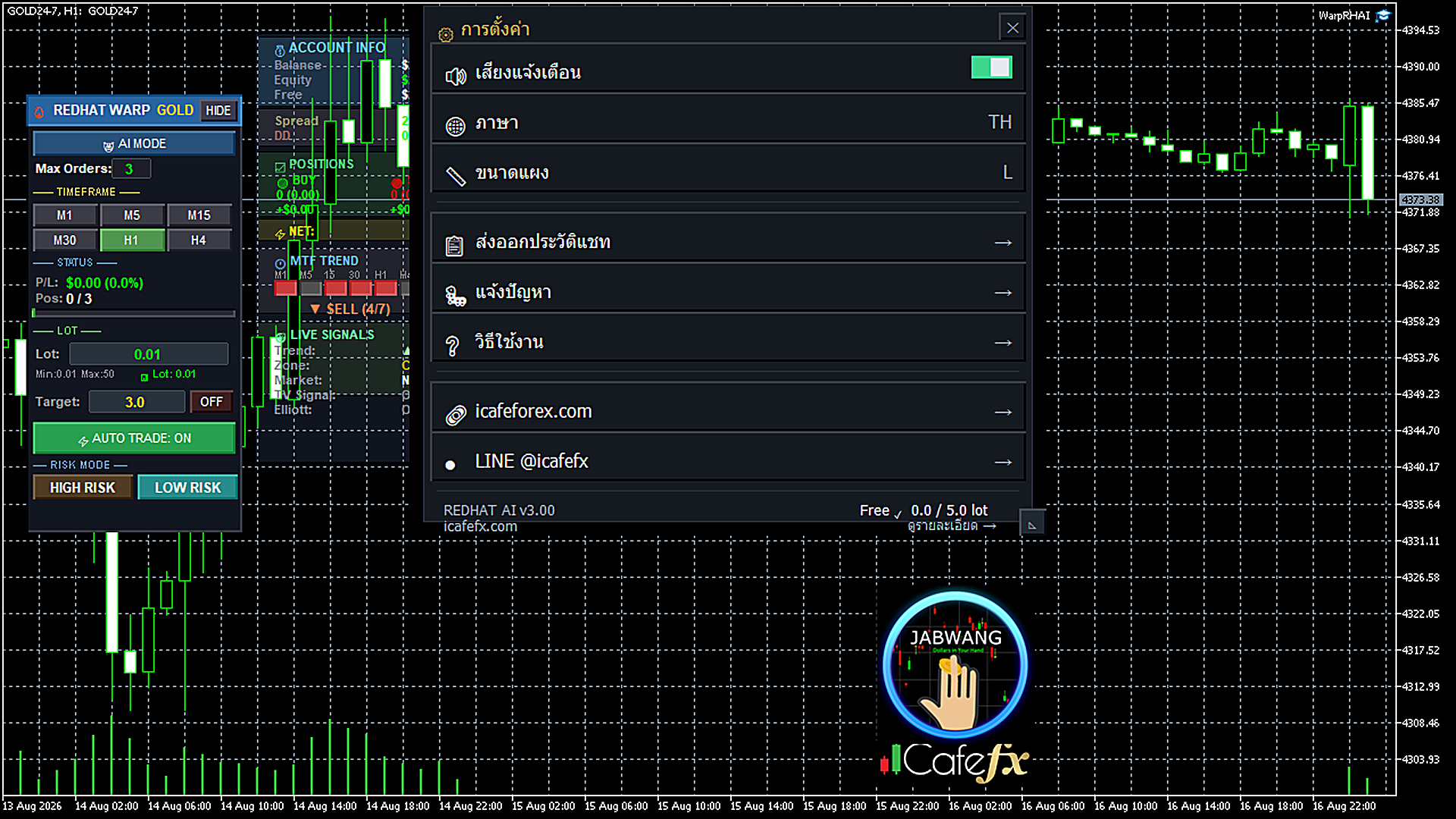1456x819 pixels.
Task: Open the icafefx.com footer link
Action: [480, 526]
